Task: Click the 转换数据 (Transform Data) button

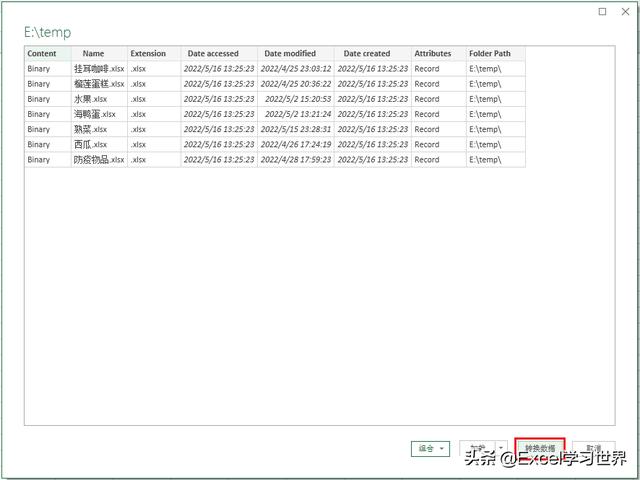Action: pos(540,449)
